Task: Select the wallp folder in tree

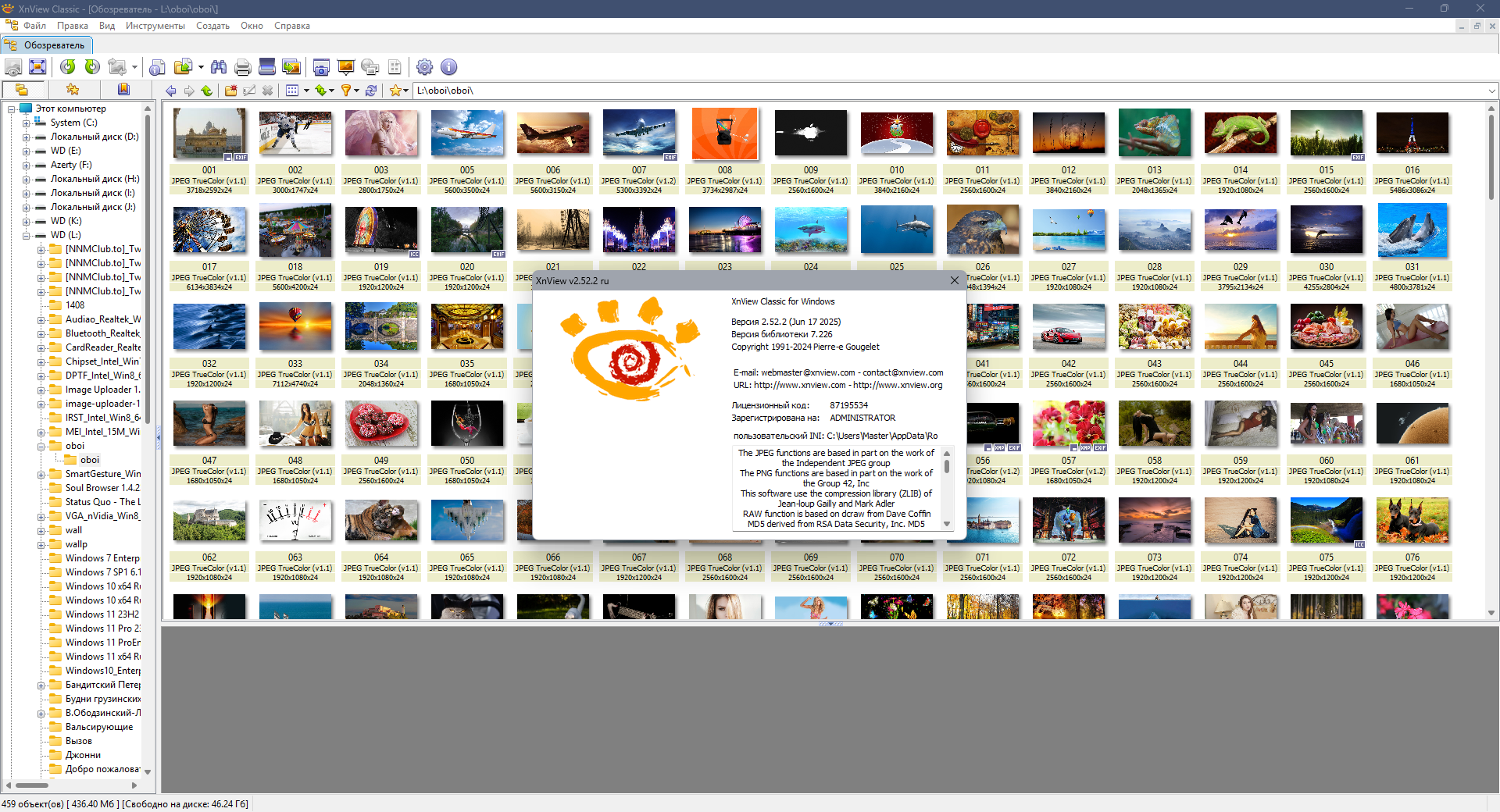Action: click(x=76, y=544)
